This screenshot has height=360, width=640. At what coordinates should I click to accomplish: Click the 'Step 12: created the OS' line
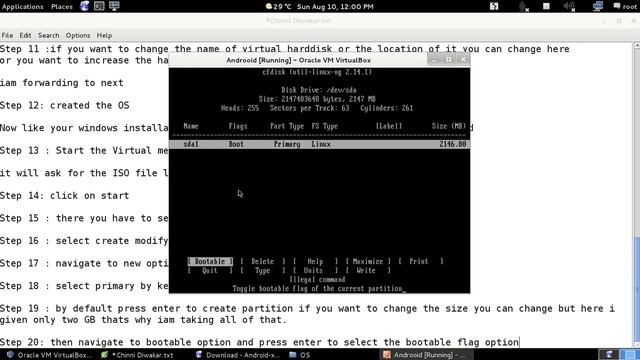64,105
